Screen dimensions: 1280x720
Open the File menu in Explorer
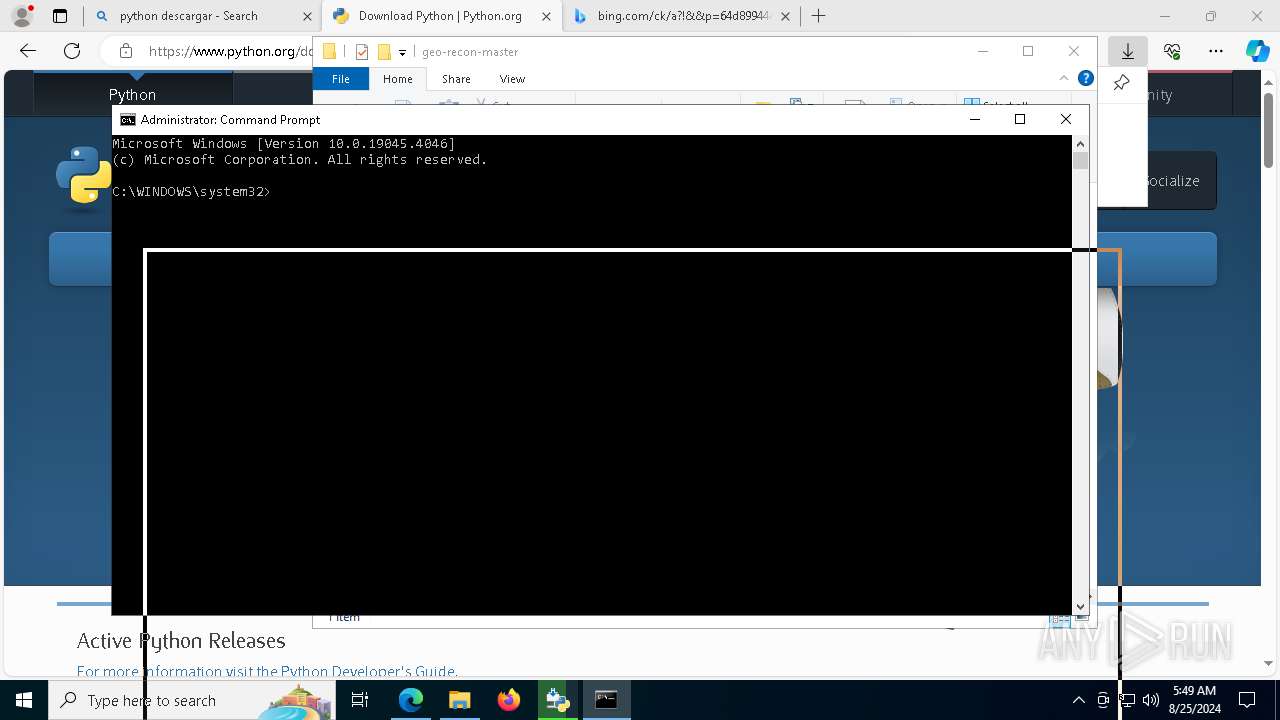tap(341, 78)
